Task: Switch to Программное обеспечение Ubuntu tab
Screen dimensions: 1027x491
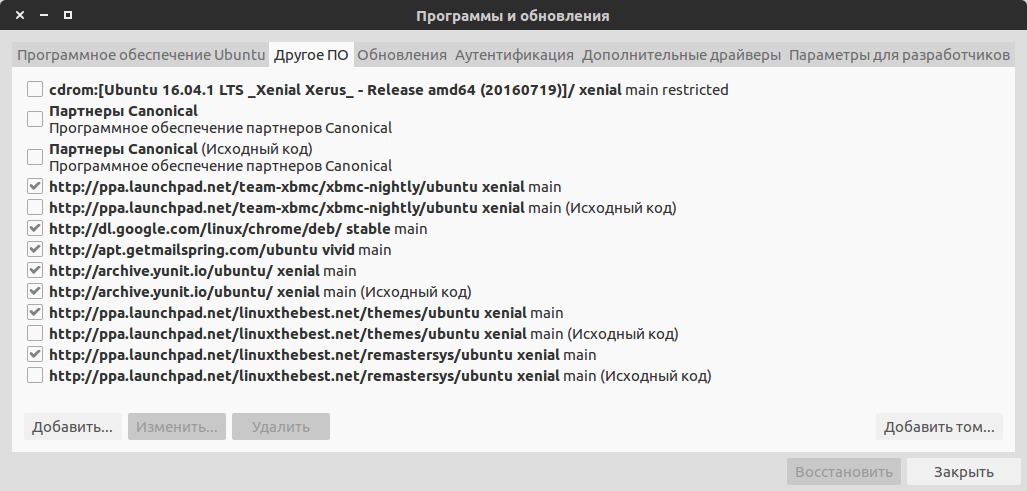Action: tap(141, 55)
